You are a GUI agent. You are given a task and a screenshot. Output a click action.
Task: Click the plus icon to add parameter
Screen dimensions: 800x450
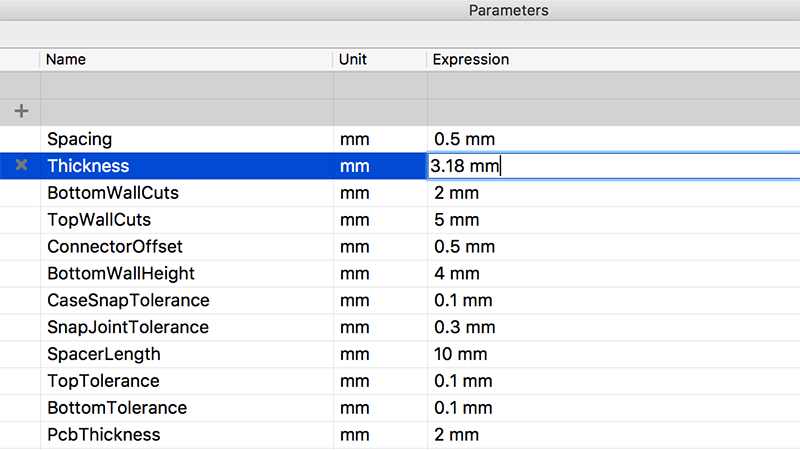(x=21, y=112)
